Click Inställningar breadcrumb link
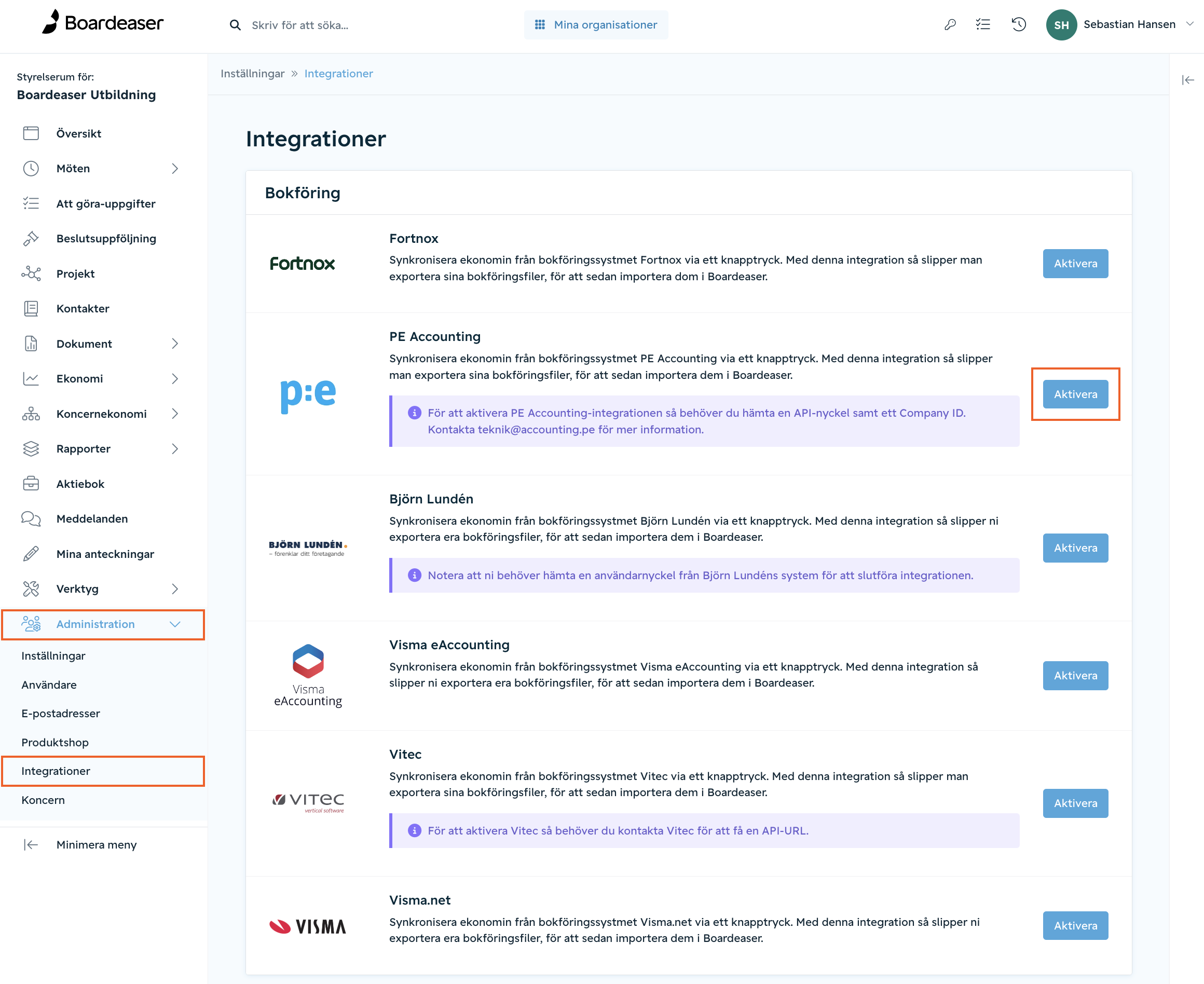Viewport: 1204px width, 984px height. point(252,74)
